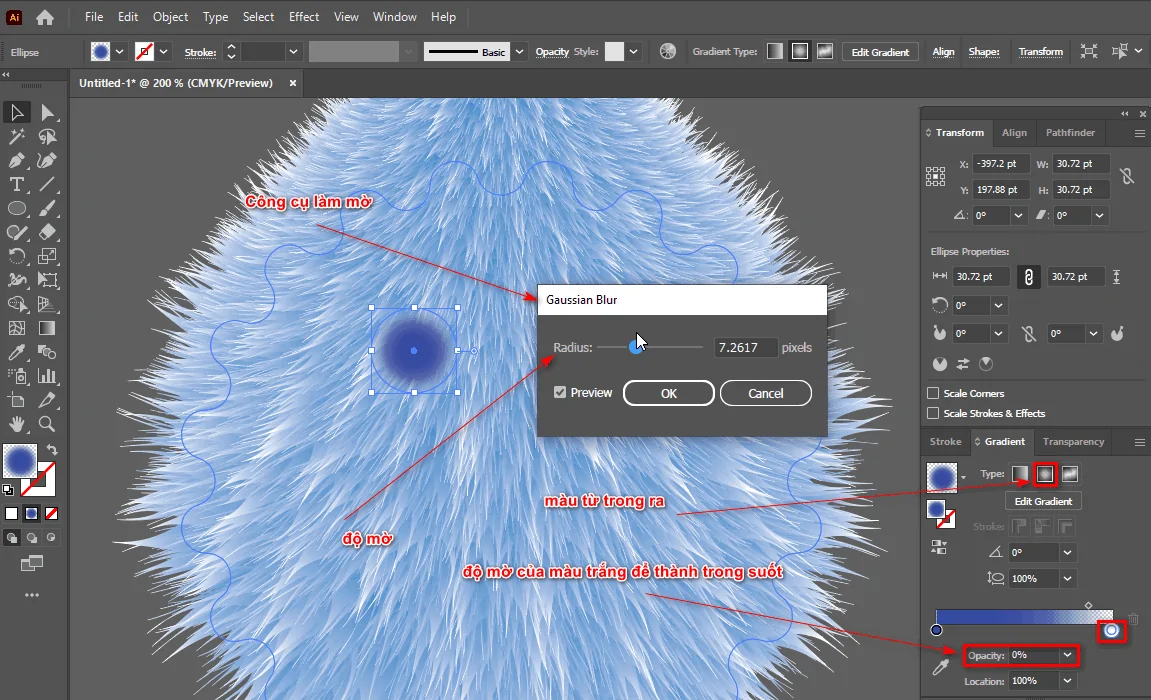The width and height of the screenshot is (1151, 700).
Task: Enable Scale Strokes & Effects checkbox
Action: (x=934, y=413)
